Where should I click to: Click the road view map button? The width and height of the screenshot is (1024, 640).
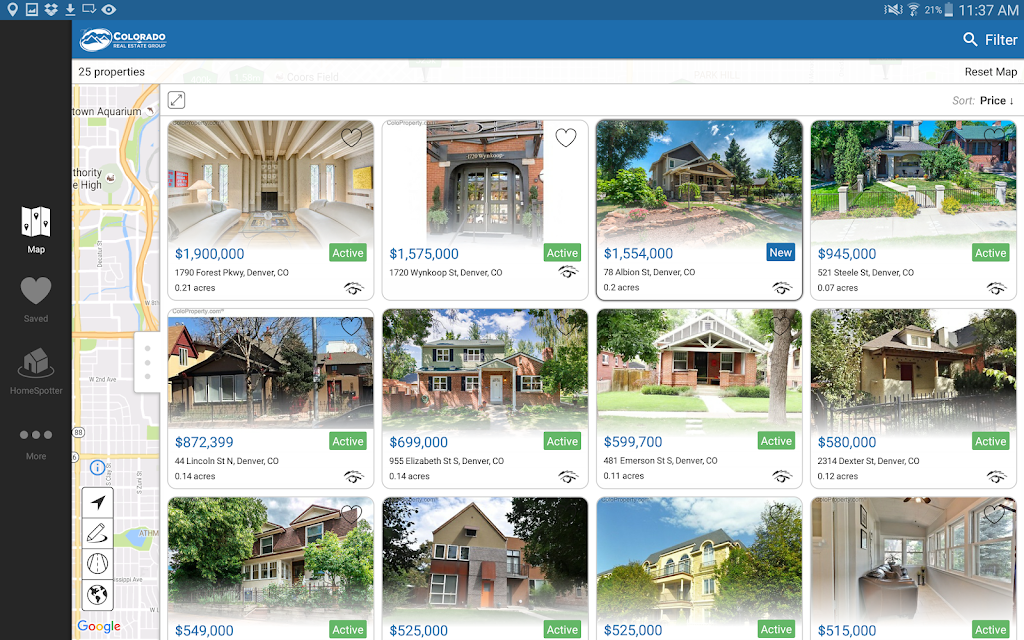(98, 564)
